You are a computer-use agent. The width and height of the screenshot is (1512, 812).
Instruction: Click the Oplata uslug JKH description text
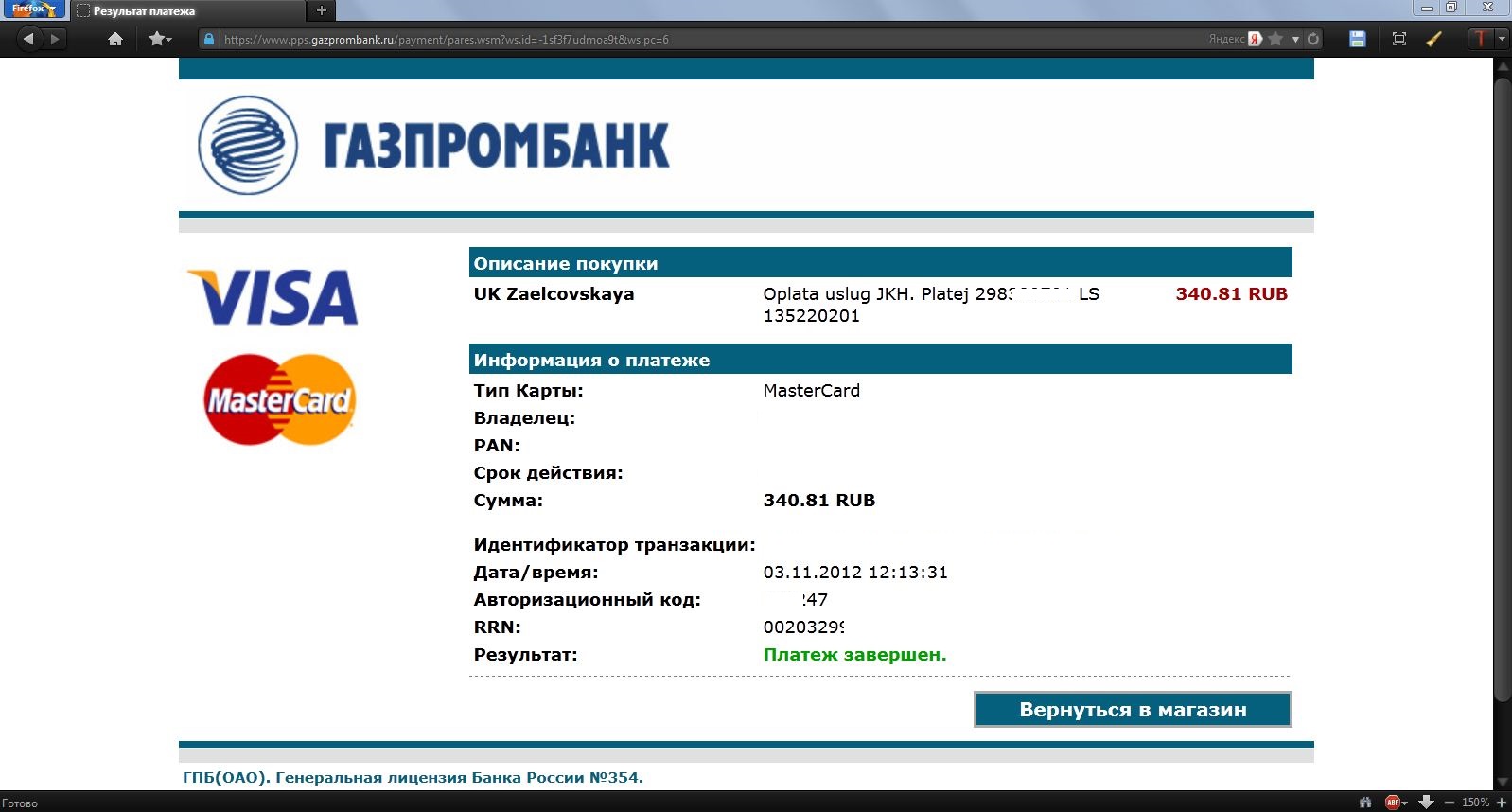click(x=931, y=305)
